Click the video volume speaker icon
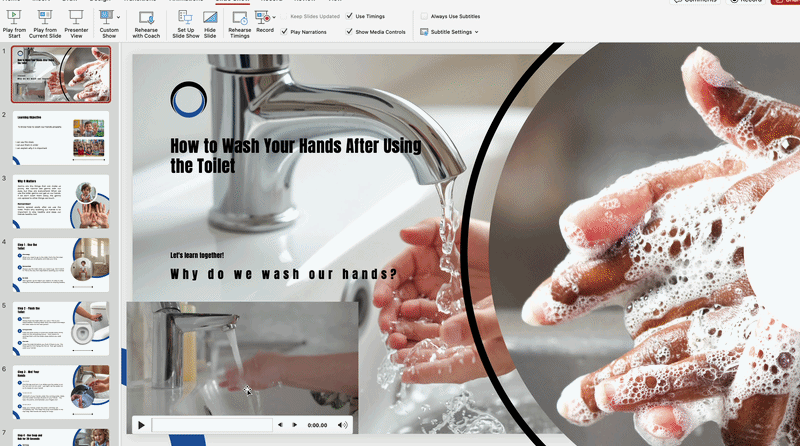Image resolution: width=800 pixels, height=446 pixels. click(x=342, y=425)
